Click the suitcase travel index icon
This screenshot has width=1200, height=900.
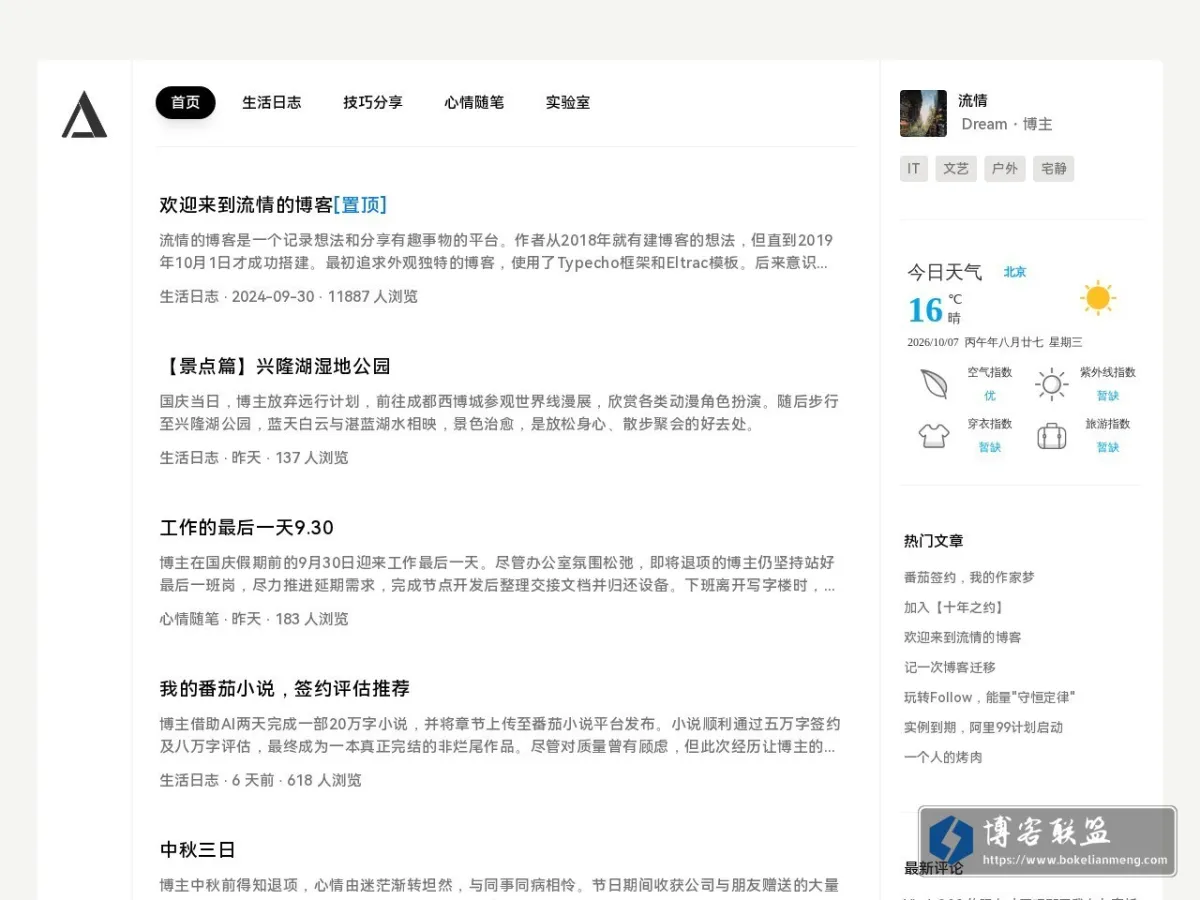[1052, 436]
